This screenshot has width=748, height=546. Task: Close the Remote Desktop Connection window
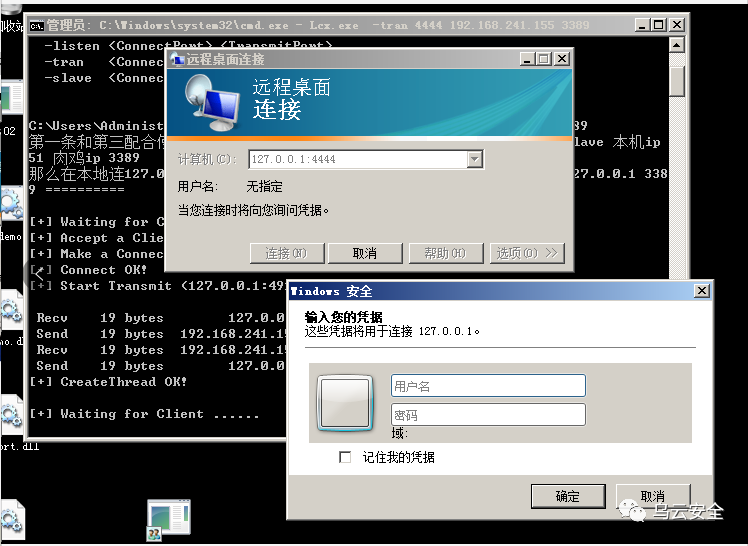[562, 59]
